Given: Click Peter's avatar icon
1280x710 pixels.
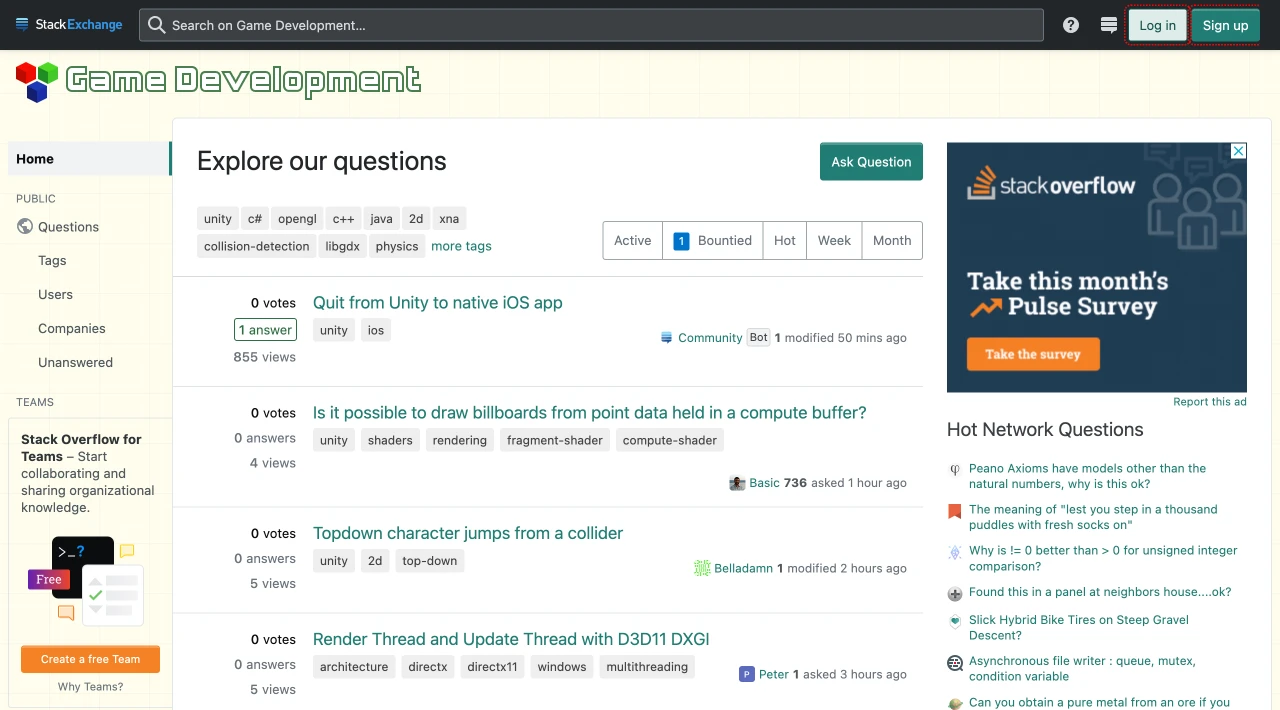Looking at the screenshot, I should [x=747, y=674].
